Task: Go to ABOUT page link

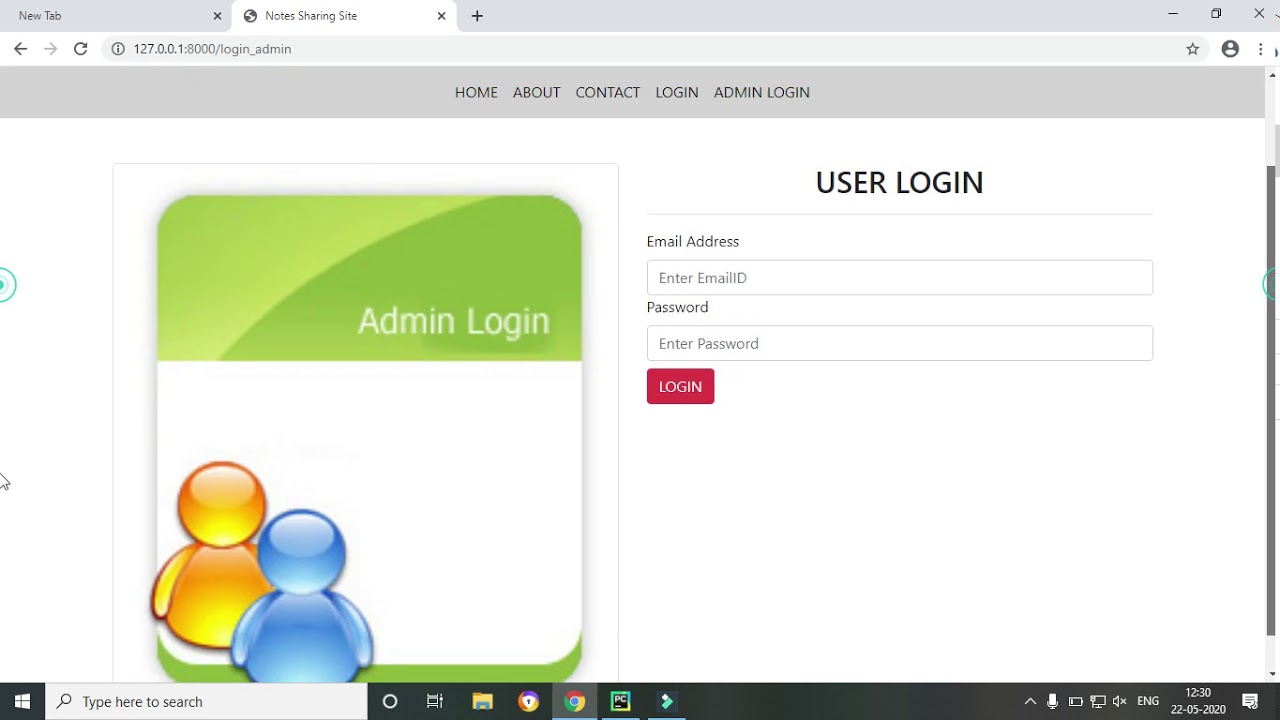Action: click(x=536, y=92)
